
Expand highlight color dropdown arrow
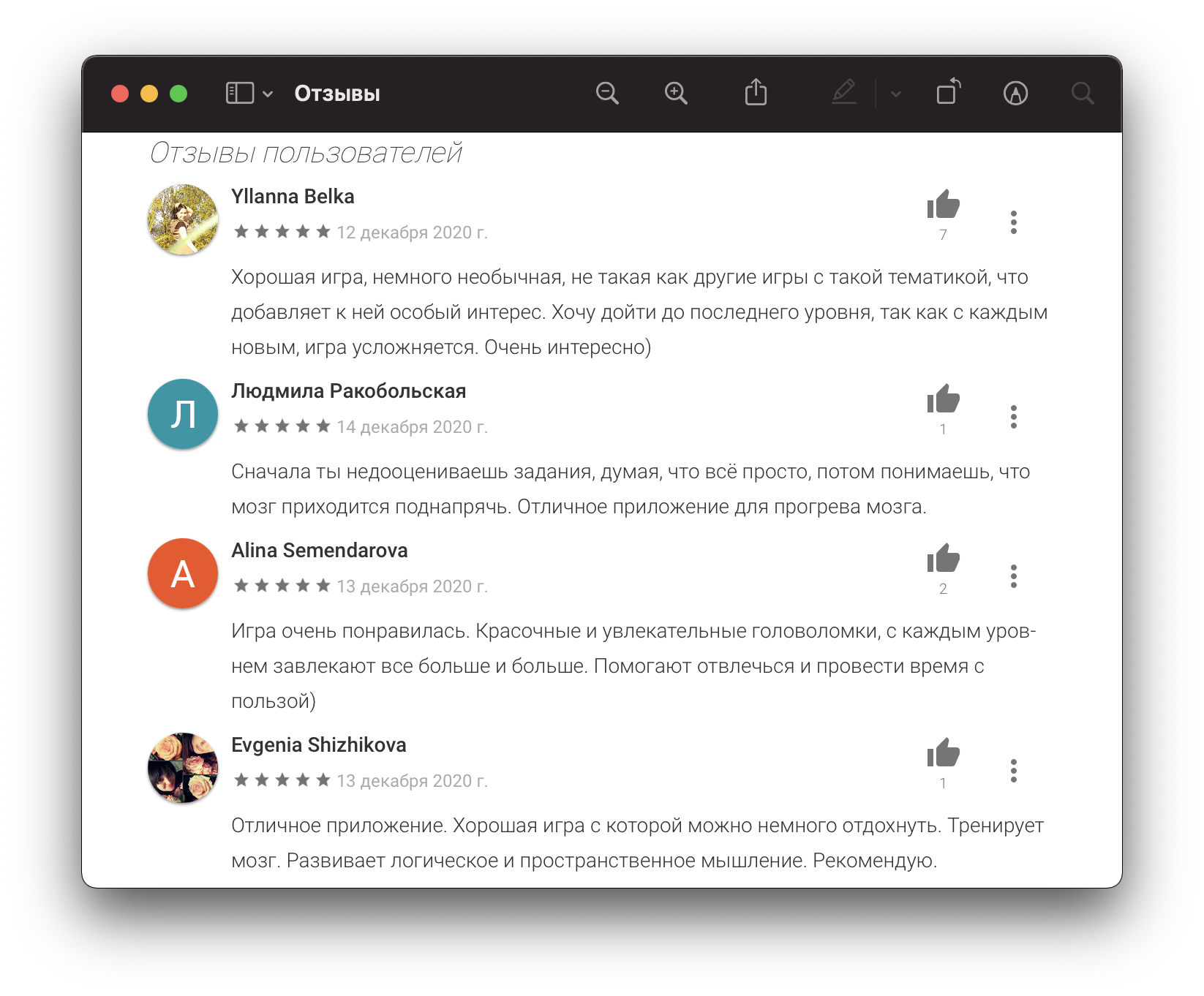[x=896, y=94]
